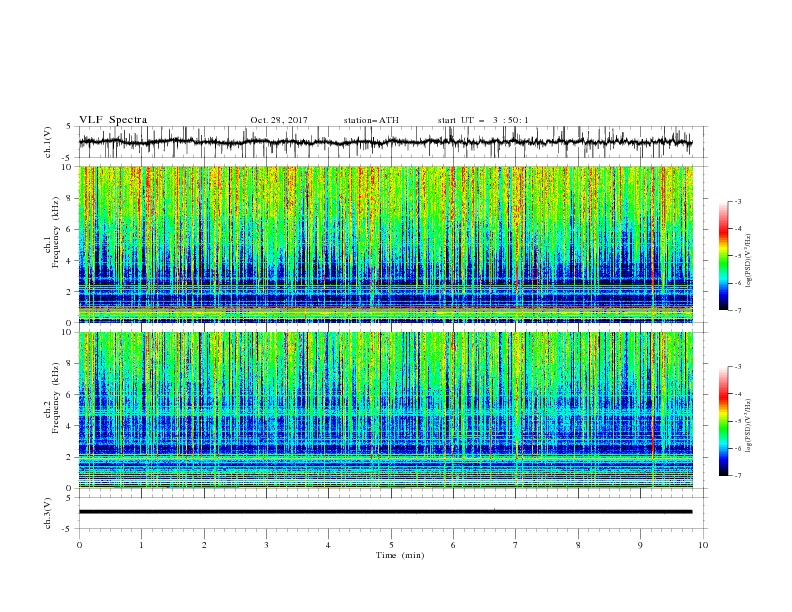The width and height of the screenshot is (792, 612).
Task: Click the "7" tick on the time axis
Action: [x=515, y=545]
